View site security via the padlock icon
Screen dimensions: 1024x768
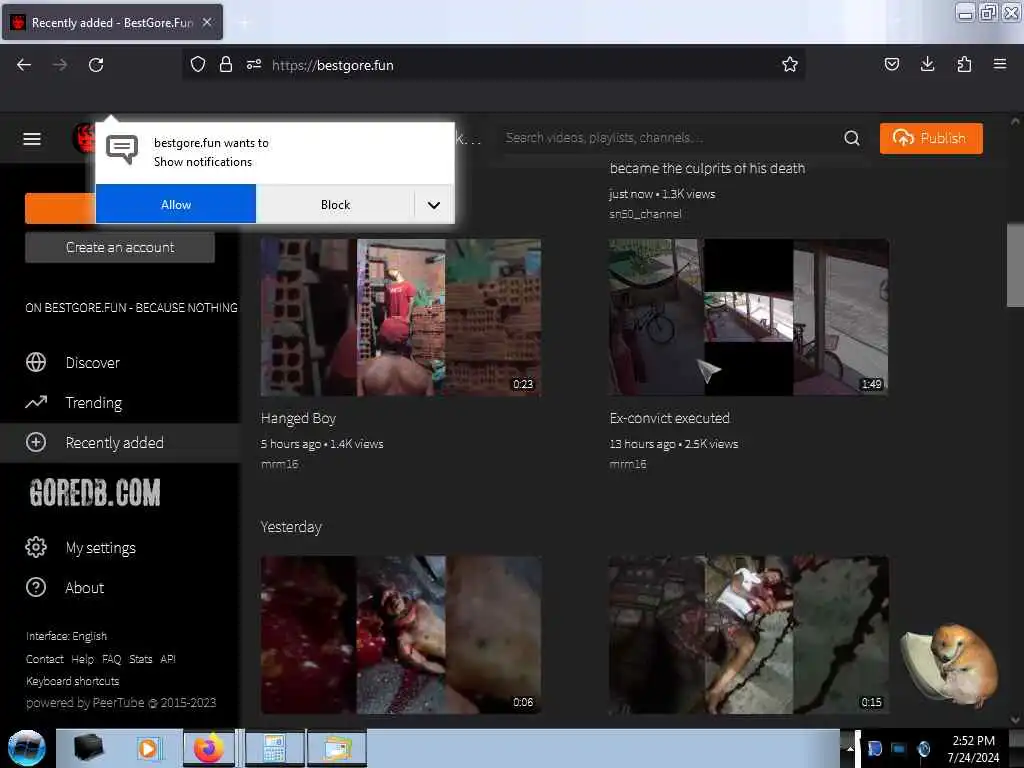pyautogui.click(x=226, y=65)
